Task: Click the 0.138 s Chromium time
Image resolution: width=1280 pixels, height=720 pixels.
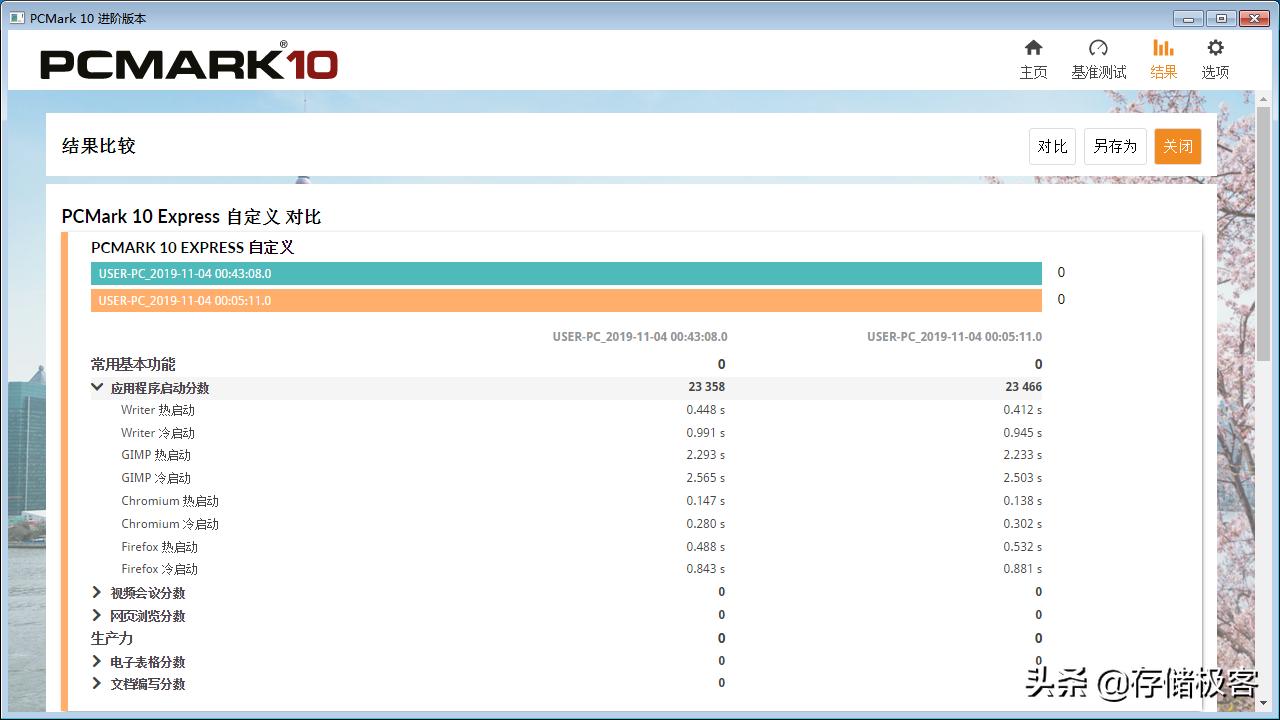Action: (x=1023, y=501)
